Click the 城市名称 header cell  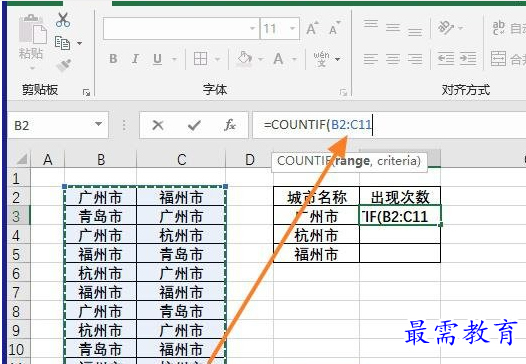pyautogui.click(x=316, y=197)
